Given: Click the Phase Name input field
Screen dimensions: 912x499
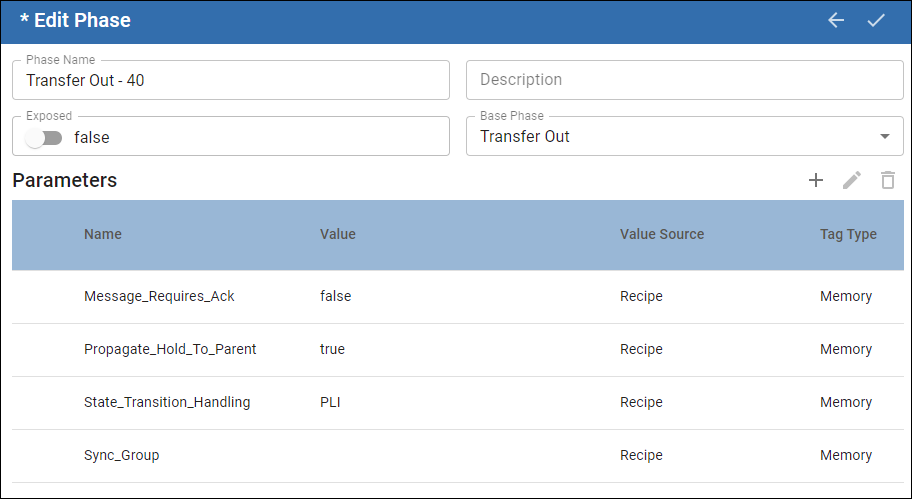Looking at the screenshot, I should [230, 80].
